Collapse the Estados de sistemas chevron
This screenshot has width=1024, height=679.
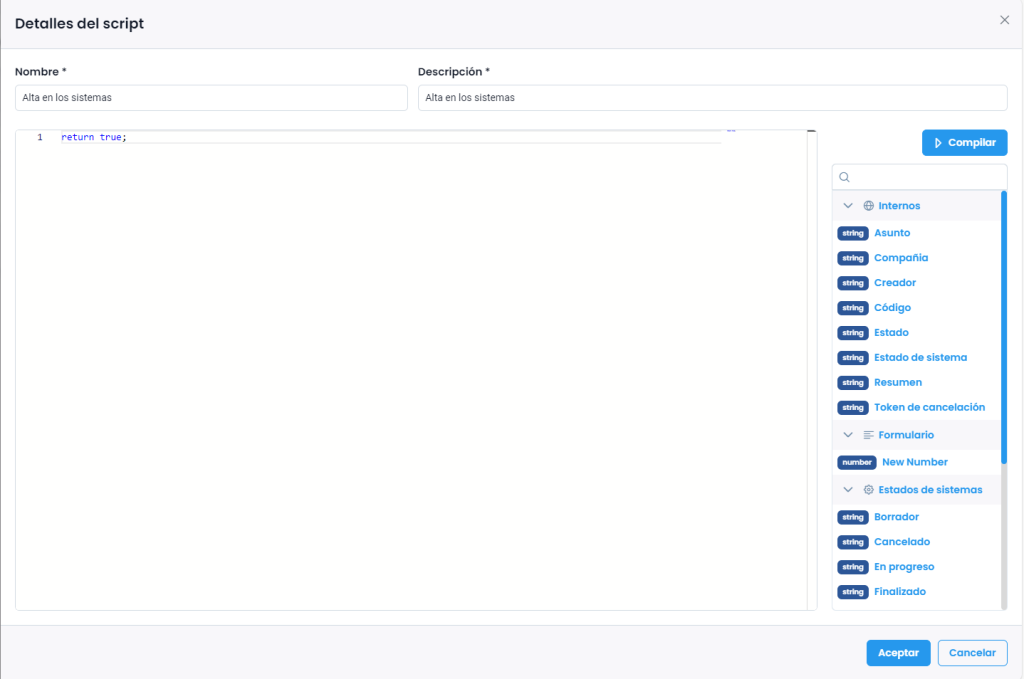[x=847, y=490]
